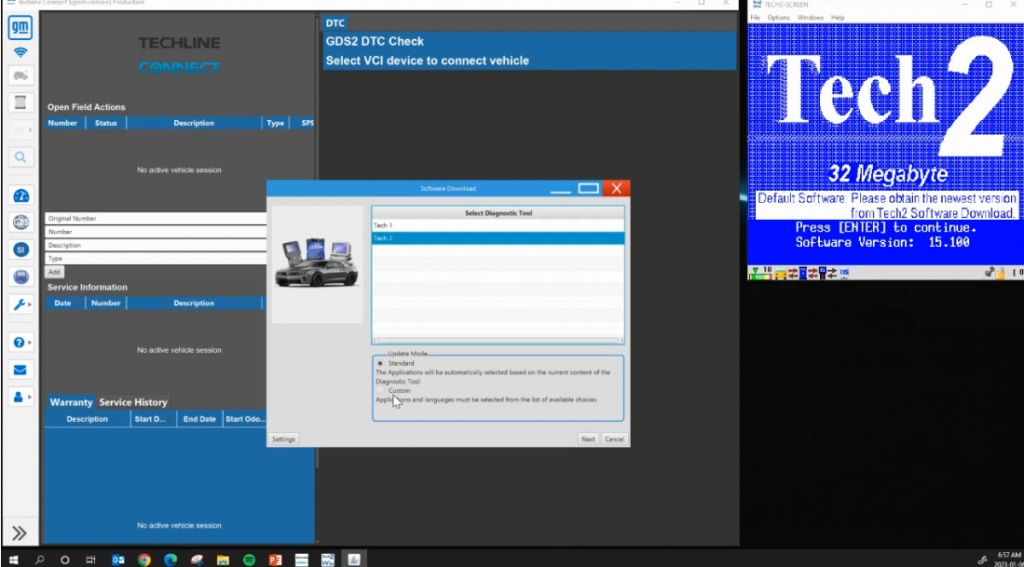Click the Date column header in Service Information
The width and height of the screenshot is (1024, 567).
(63, 303)
